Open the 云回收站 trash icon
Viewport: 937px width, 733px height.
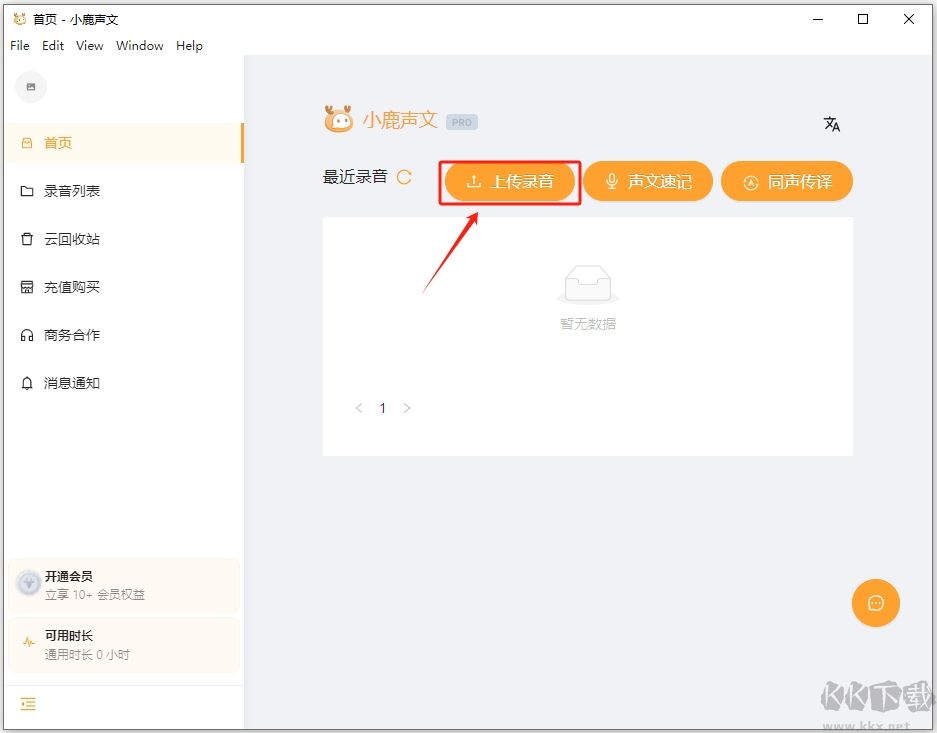[28, 239]
